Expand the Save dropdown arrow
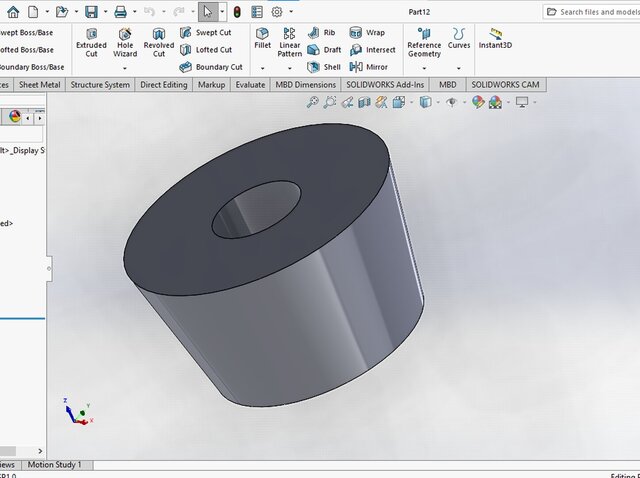Viewport: 640px width, 478px height. pos(105,12)
